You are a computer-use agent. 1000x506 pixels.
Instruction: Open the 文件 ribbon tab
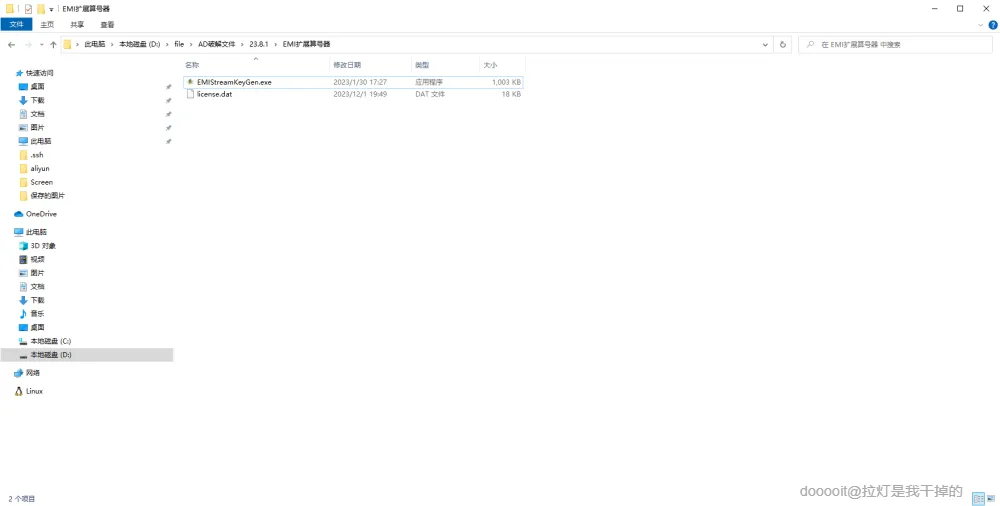click(x=17, y=24)
